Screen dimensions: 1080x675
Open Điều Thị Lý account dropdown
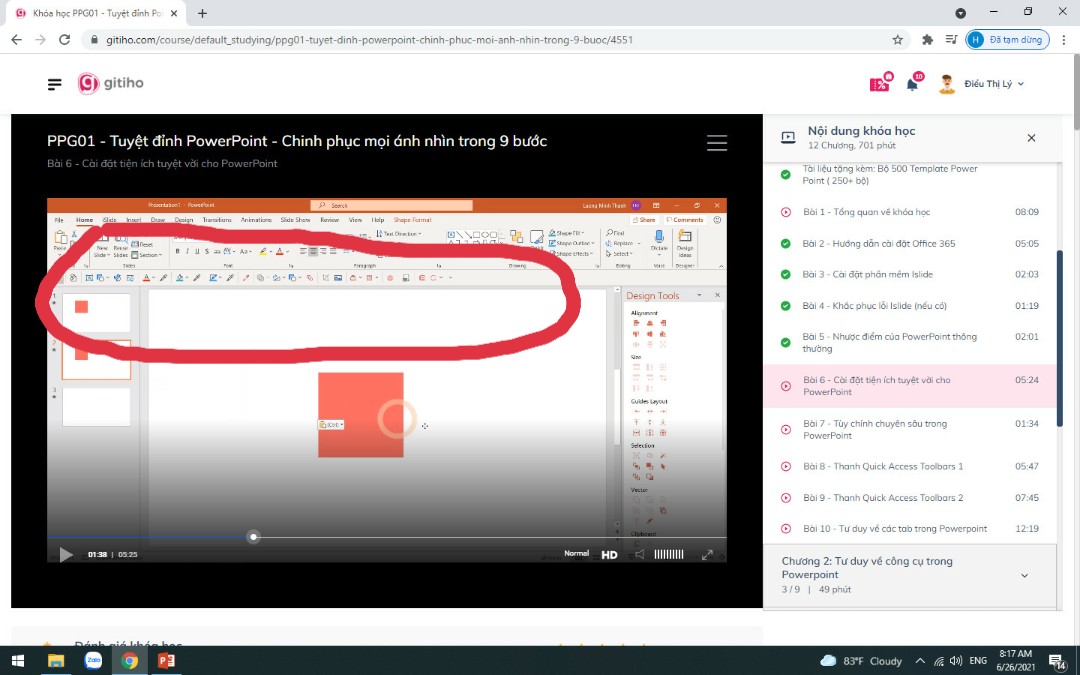click(x=982, y=83)
